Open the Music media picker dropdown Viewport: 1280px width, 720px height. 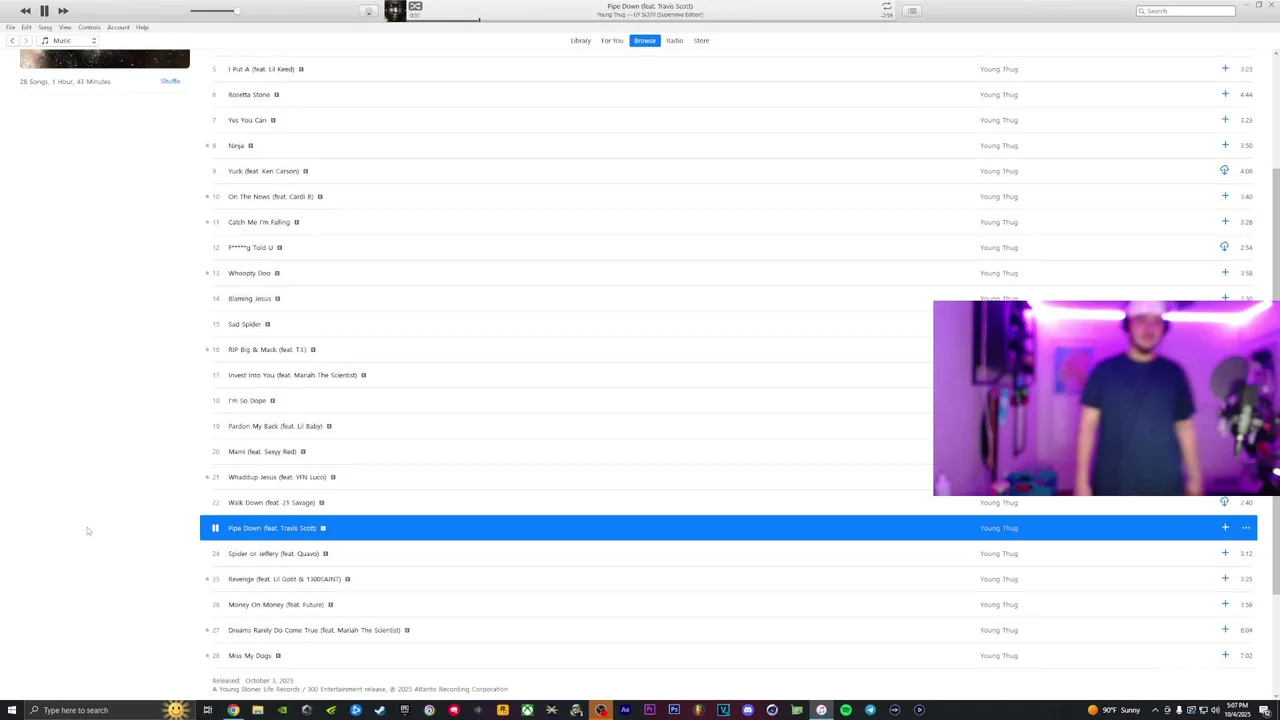tap(69, 41)
